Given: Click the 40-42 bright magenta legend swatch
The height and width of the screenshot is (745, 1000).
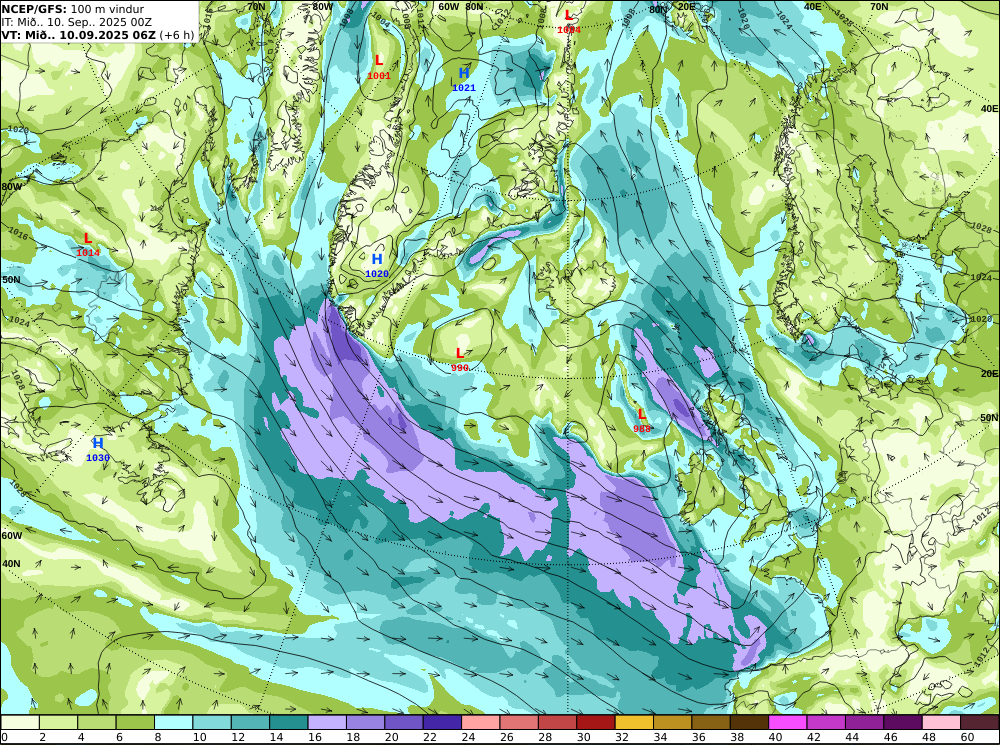Looking at the screenshot, I should tap(788, 722).
